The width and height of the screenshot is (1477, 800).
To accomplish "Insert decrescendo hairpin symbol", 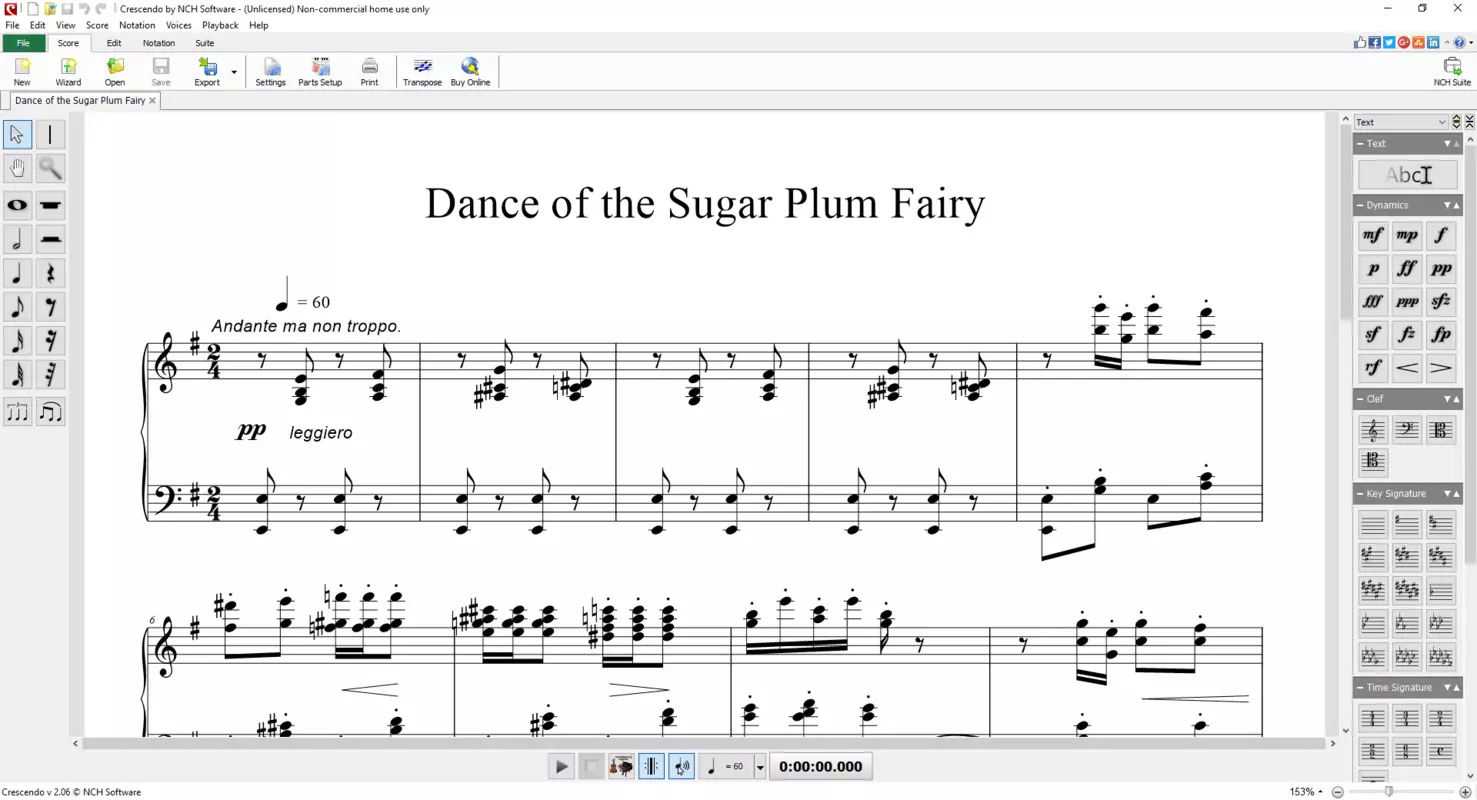I will tap(1441, 368).
